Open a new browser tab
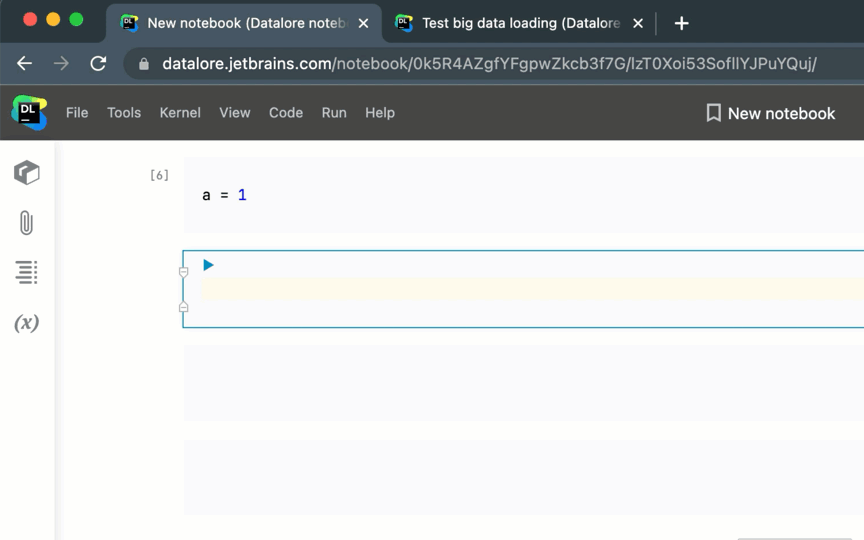This screenshot has height=540, width=864. coord(682,23)
